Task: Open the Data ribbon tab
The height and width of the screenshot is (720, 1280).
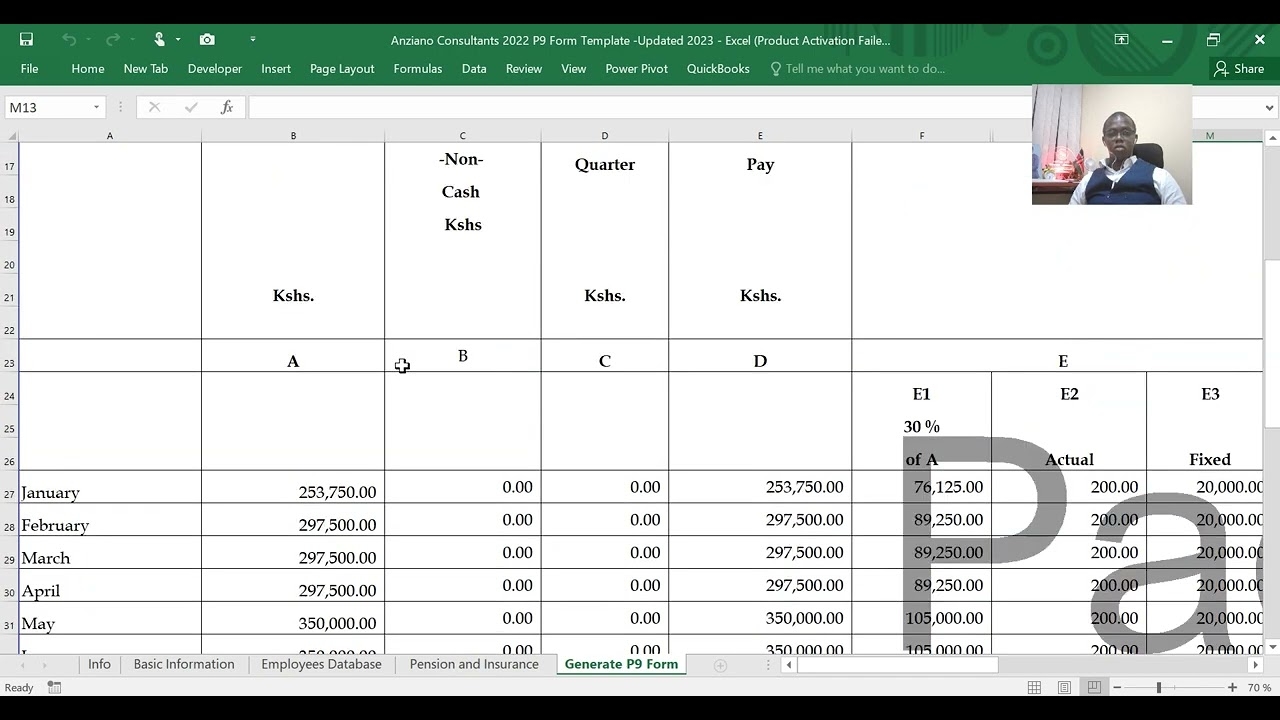Action: (x=474, y=68)
